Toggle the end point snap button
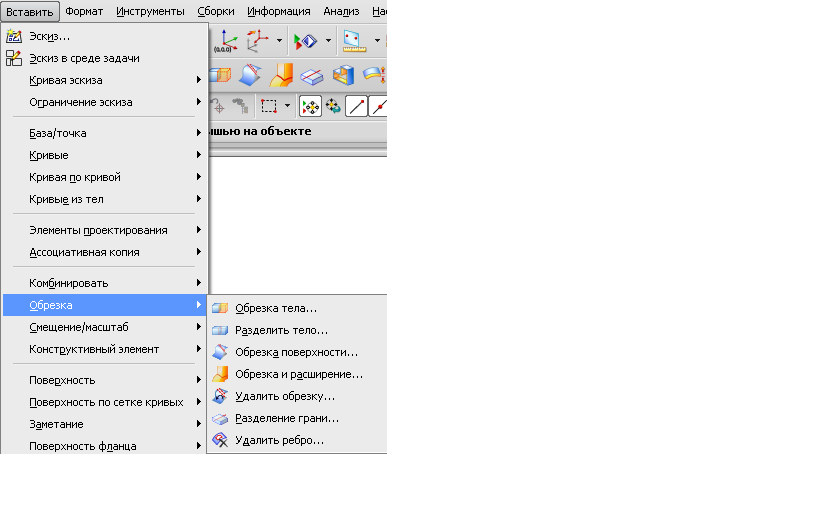 pos(356,106)
